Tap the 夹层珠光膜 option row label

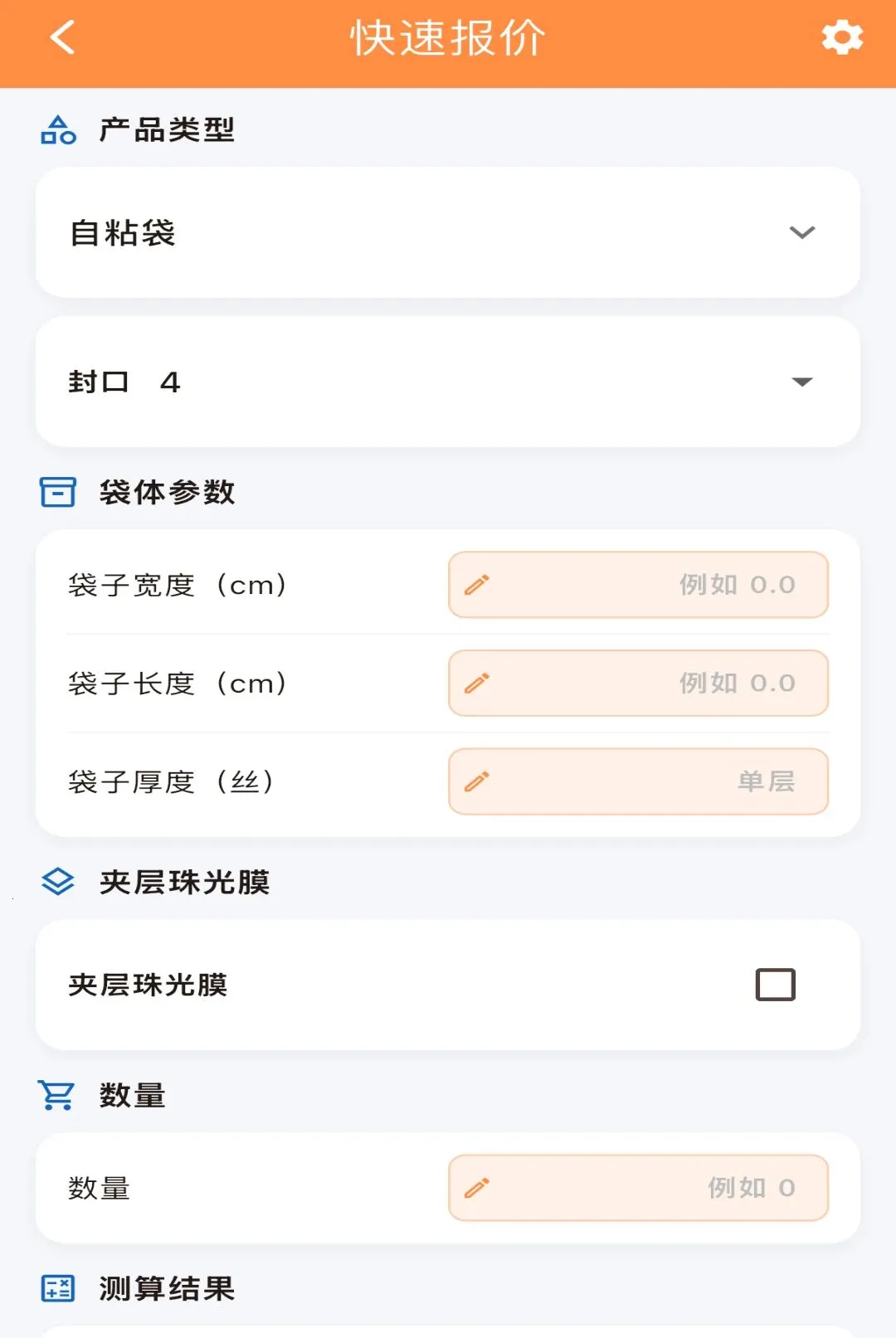(148, 985)
